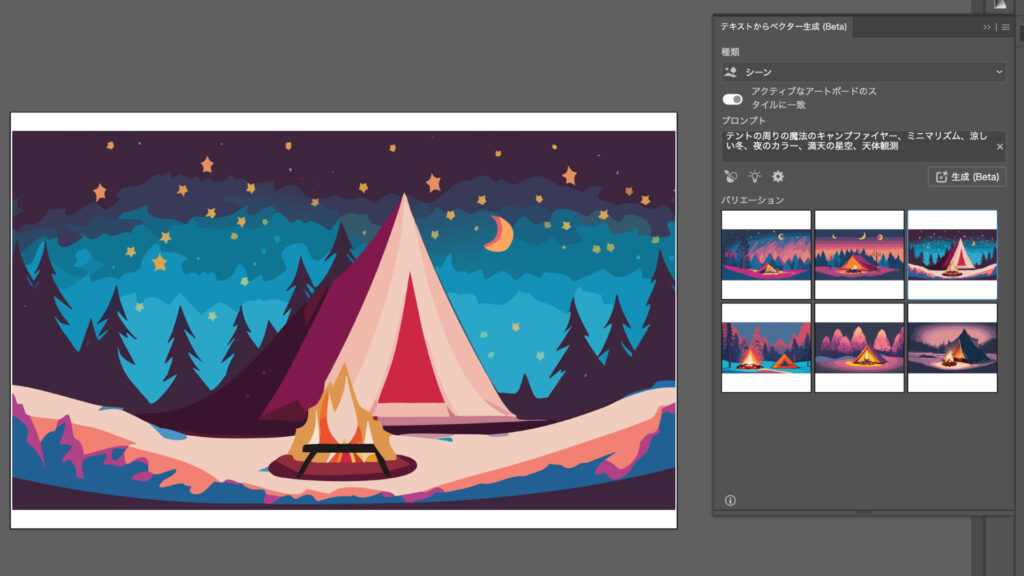Viewport: 1024px width, 576px height.
Task: Pick the fourth variation with snowy forest
Action: coord(766,348)
